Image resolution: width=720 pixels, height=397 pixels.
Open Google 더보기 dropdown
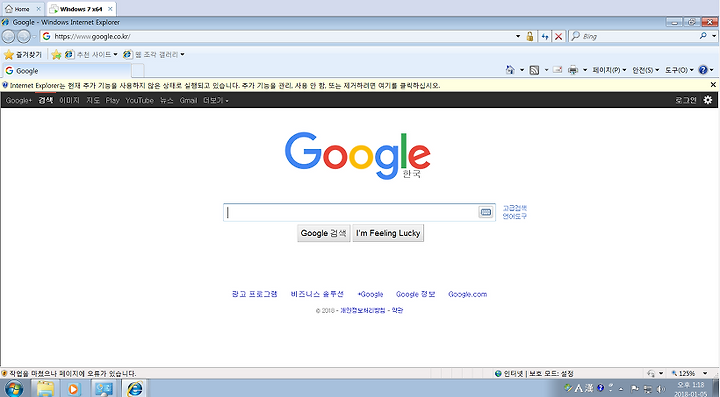215,100
